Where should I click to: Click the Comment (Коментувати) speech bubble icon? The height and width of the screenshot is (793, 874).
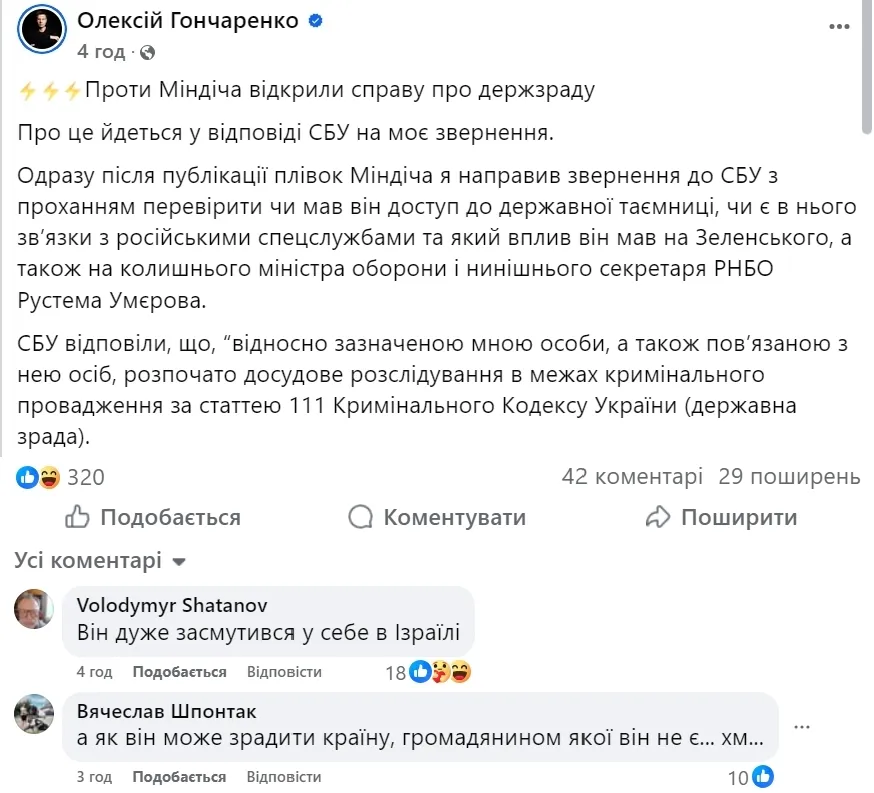(358, 517)
